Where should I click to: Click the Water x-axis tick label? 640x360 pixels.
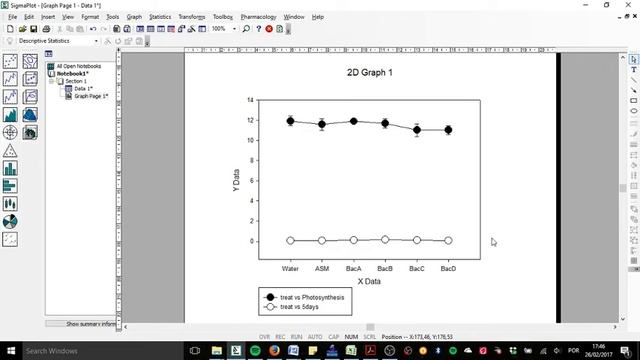point(290,269)
